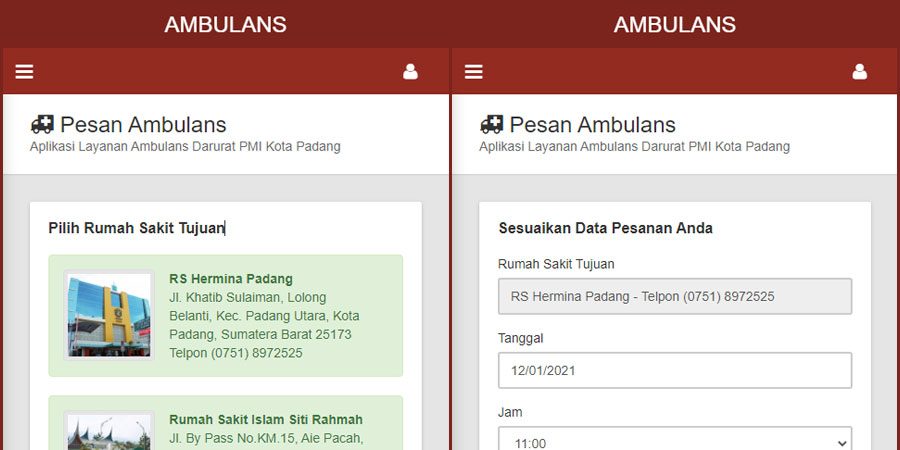This screenshot has width=900, height=450.
Task: Click AMBULANS title above the hospital list screen
Action: (225, 25)
